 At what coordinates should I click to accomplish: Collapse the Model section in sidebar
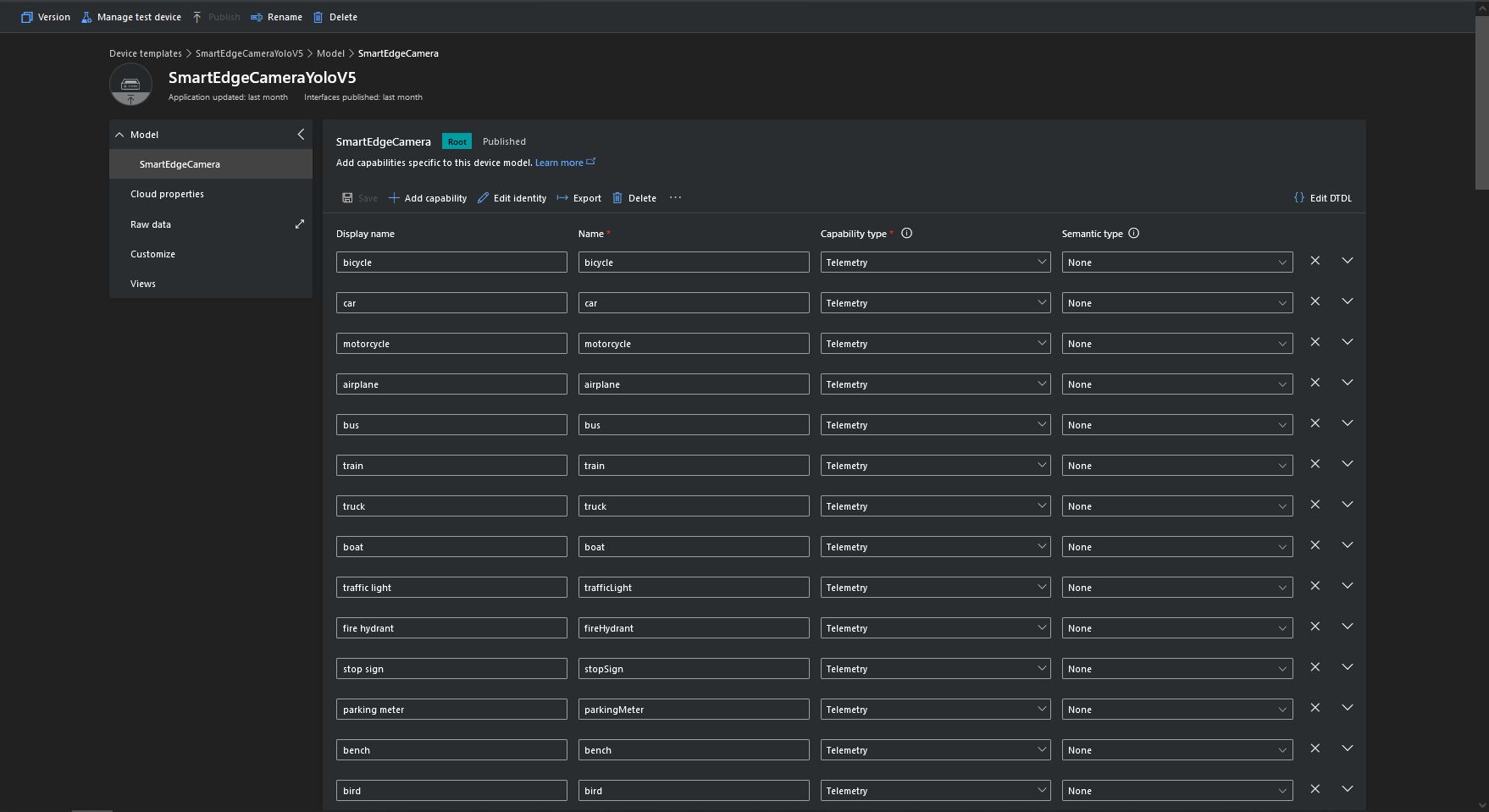click(x=119, y=135)
